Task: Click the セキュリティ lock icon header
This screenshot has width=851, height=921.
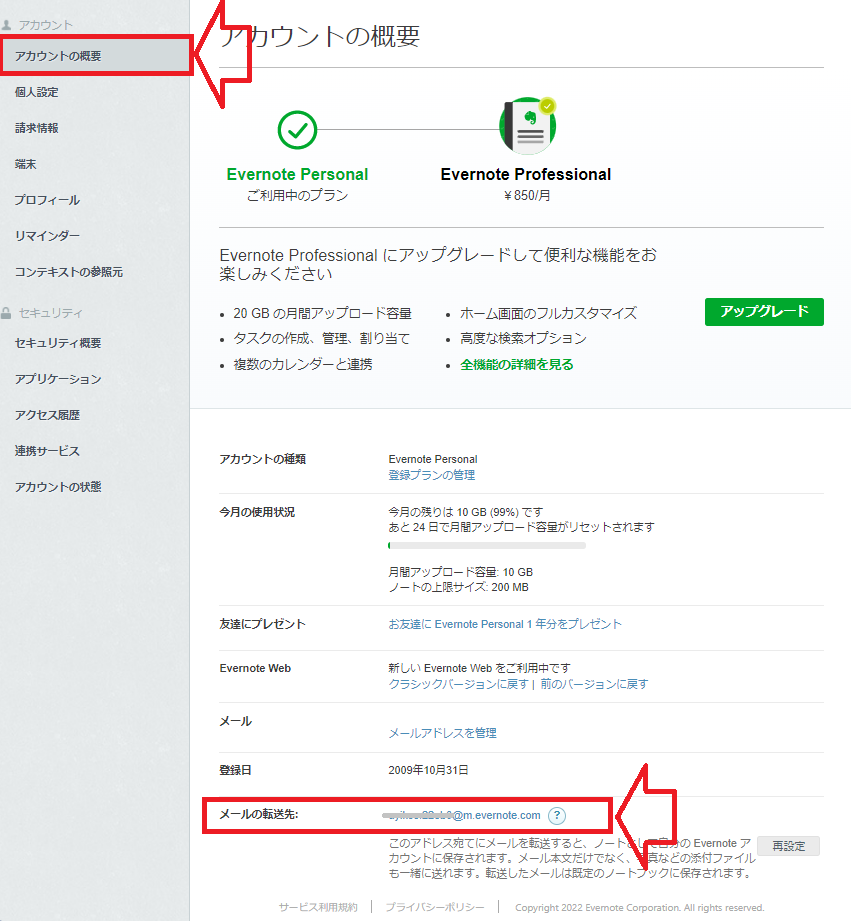Action: [6, 313]
